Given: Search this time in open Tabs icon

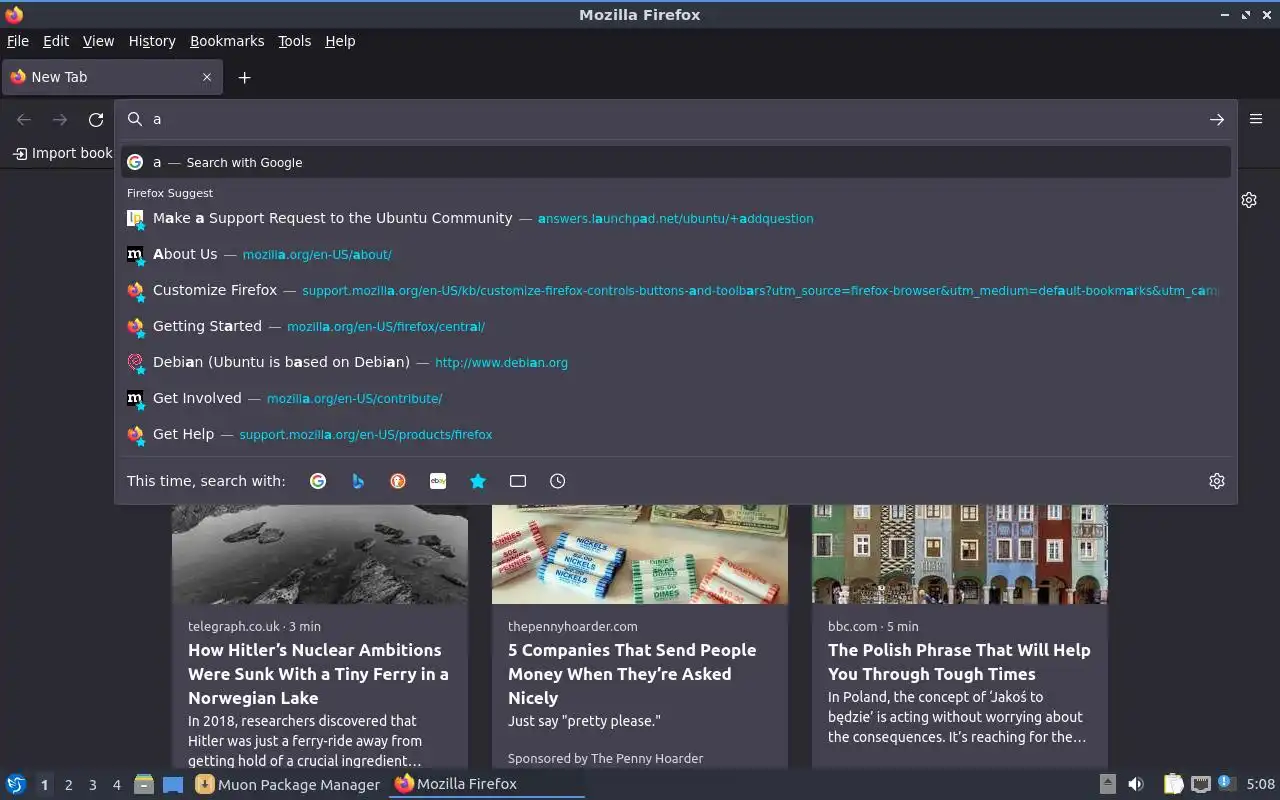Looking at the screenshot, I should (518, 481).
